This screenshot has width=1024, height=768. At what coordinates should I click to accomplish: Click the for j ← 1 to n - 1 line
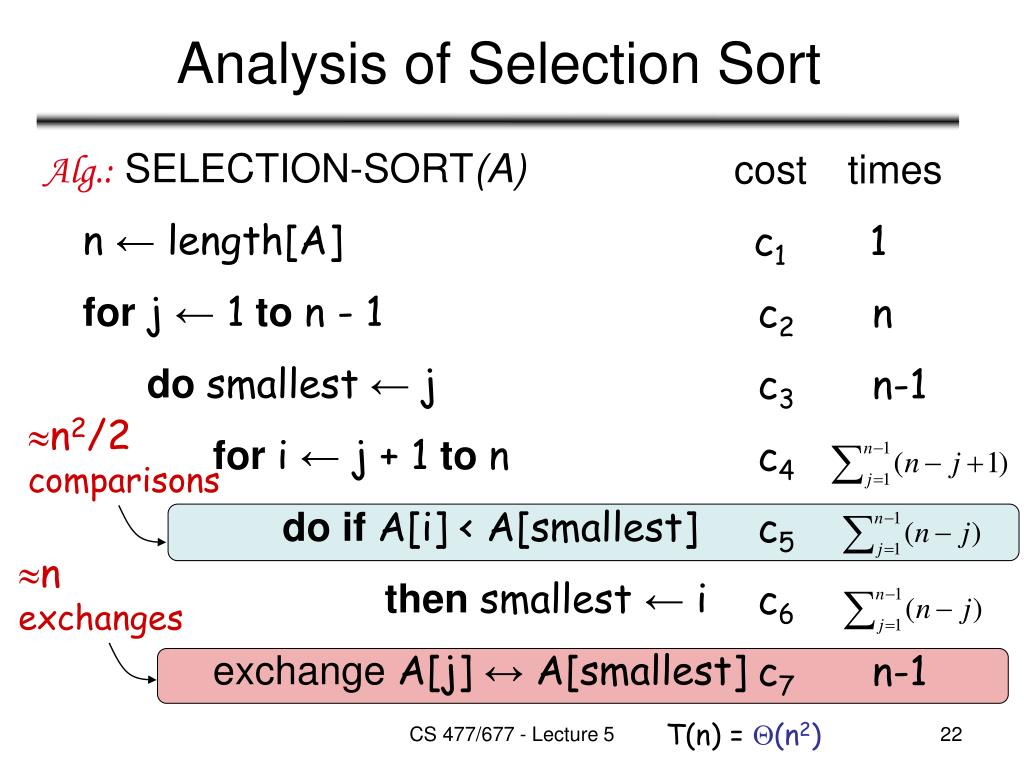coord(232,313)
